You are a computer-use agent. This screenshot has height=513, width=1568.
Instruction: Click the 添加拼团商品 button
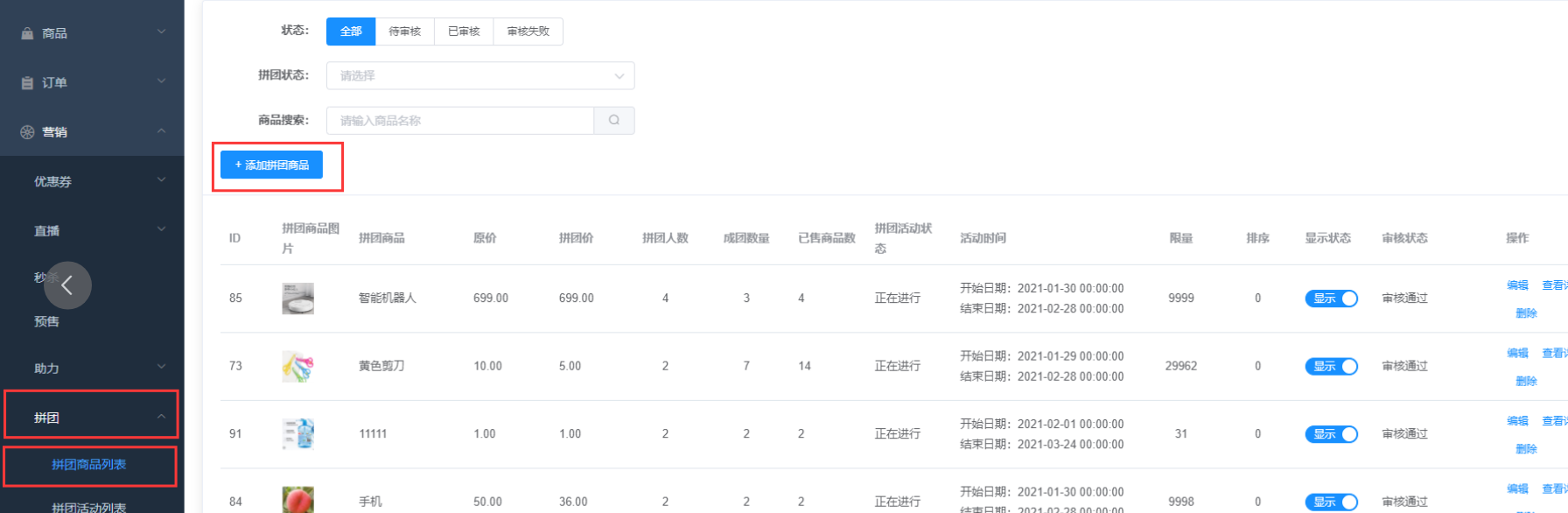271,165
